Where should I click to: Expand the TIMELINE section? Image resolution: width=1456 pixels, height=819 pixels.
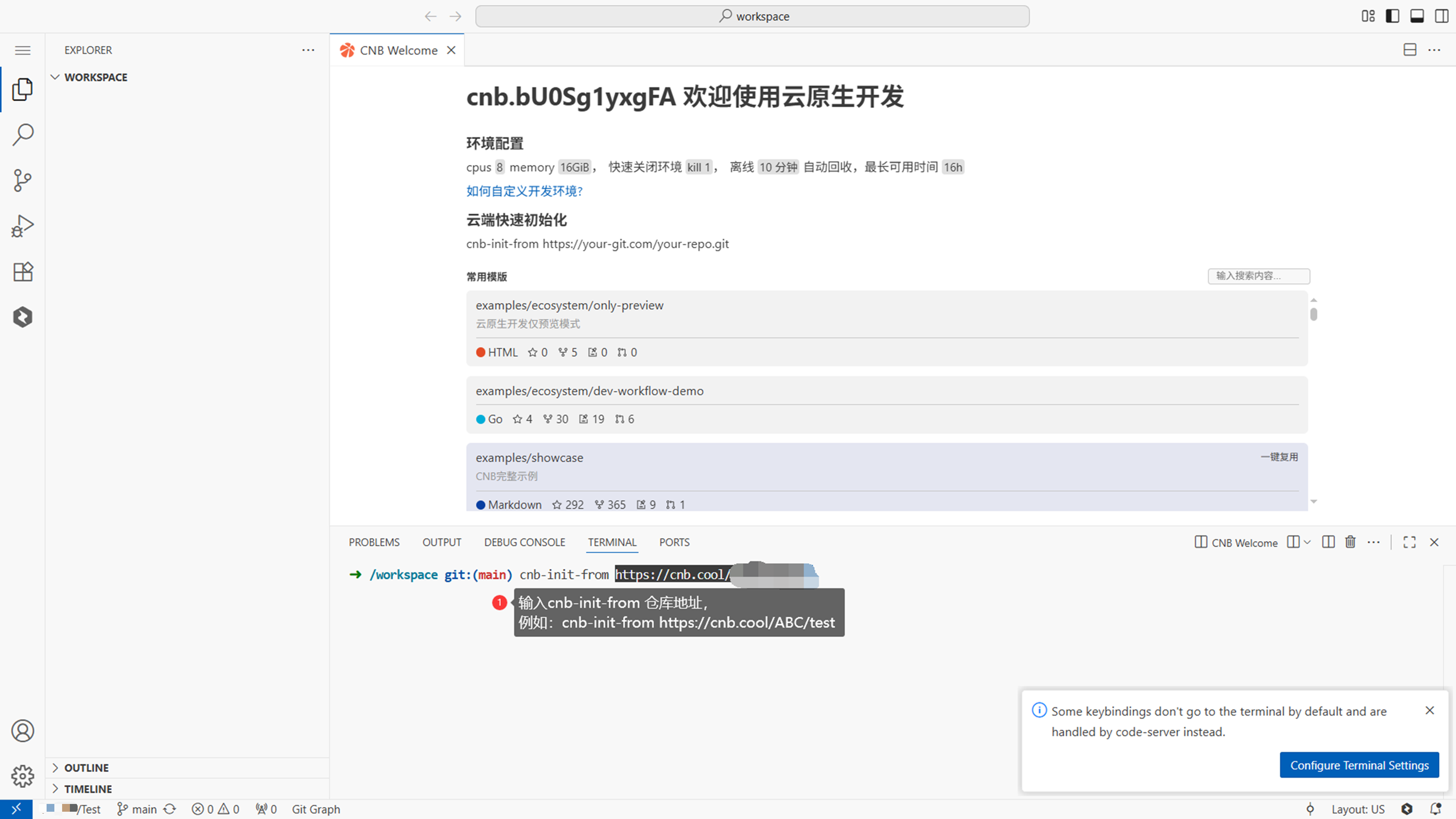tap(55, 789)
